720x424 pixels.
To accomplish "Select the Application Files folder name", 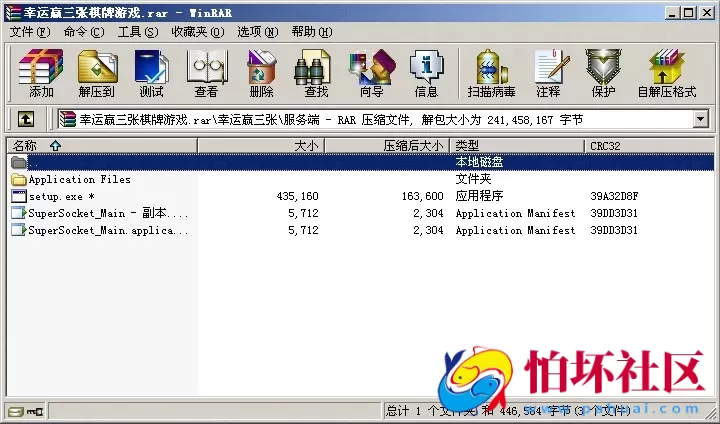I will [x=79, y=179].
